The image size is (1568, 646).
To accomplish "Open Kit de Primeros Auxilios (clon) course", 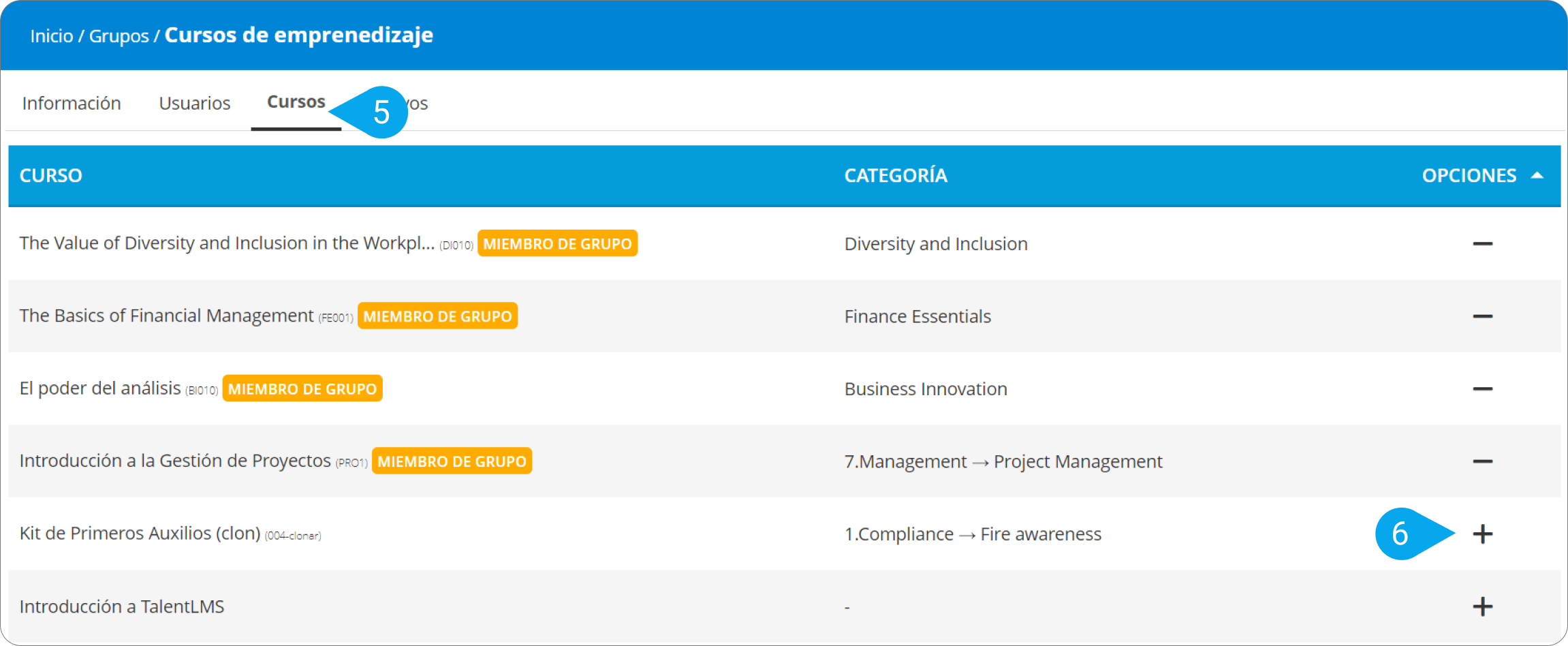I will coord(140,533).
